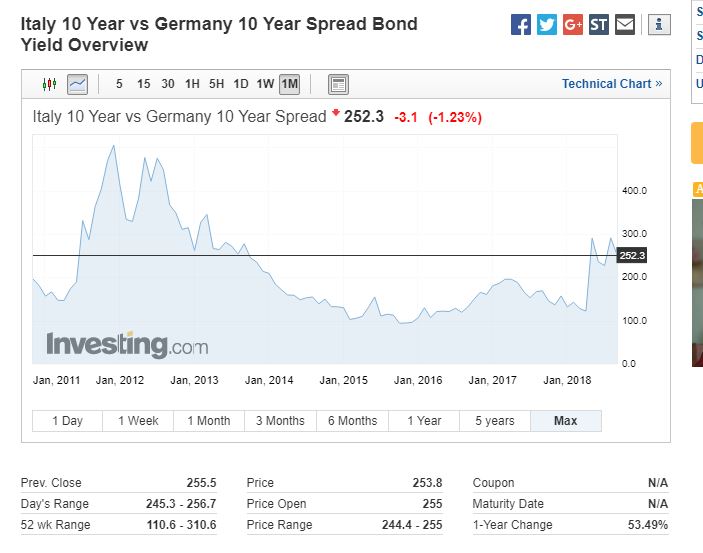Open the info icon button
Viewport: 703px width, 553px height.
[x=658, y=25]
